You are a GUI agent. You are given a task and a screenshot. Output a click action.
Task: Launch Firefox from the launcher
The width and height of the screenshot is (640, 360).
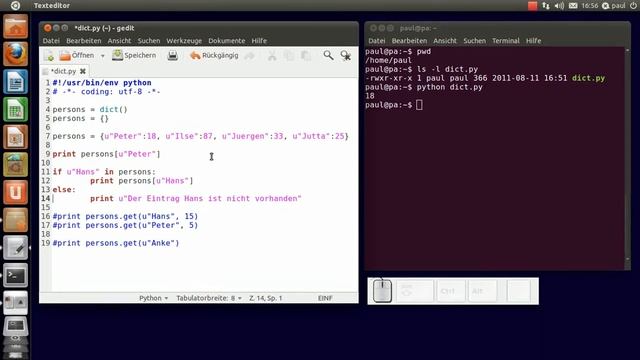[x=16, y=54]
